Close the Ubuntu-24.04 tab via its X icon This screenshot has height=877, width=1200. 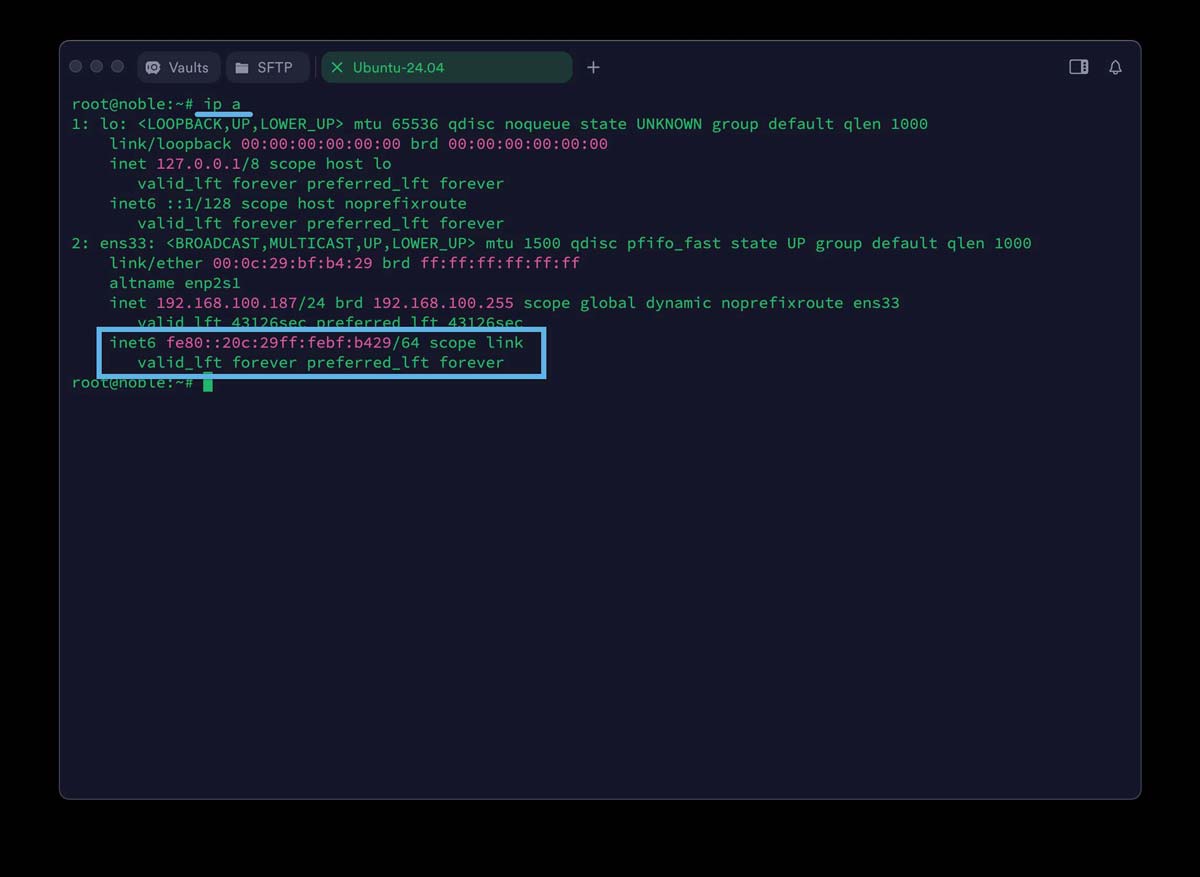click(x=336, y=67)
